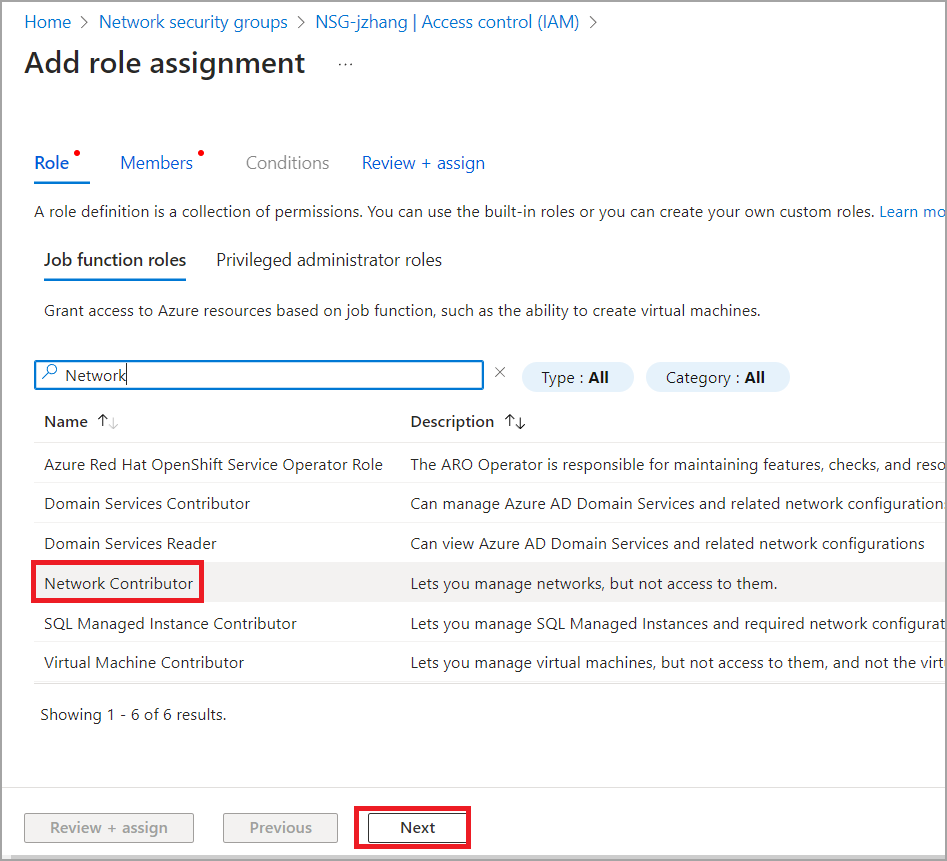Open NSG-jzhang Access control (IAM) breadcrumb
Image resolution: width=947 pixels, height=861 pixels.
446,22
